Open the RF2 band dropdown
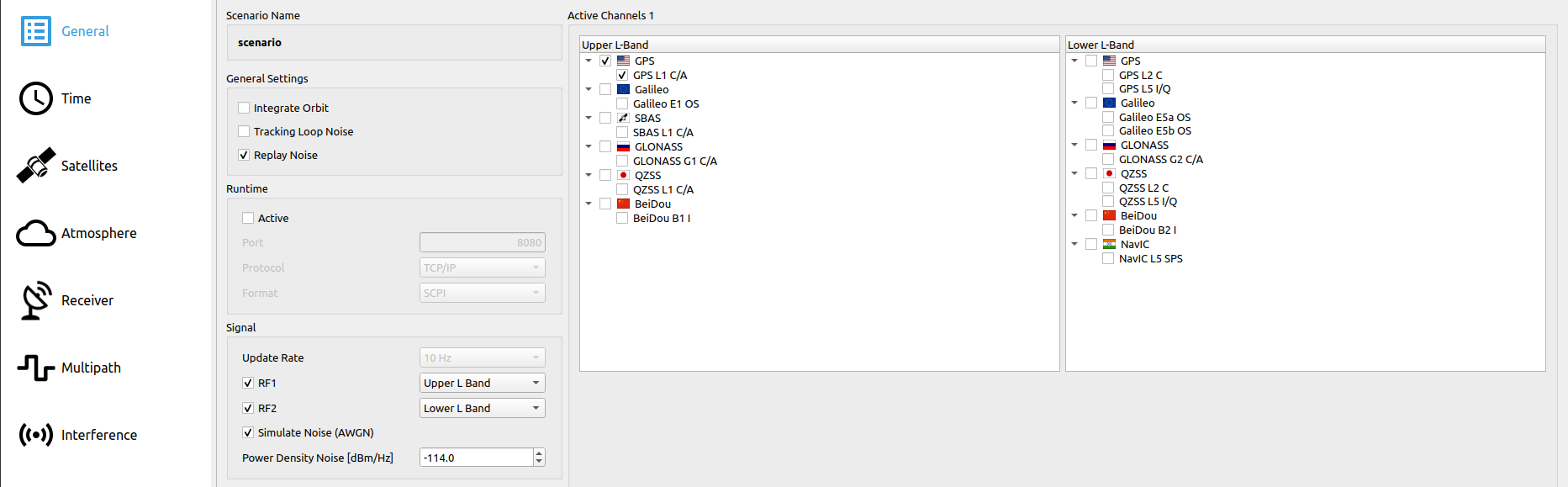 483,408
